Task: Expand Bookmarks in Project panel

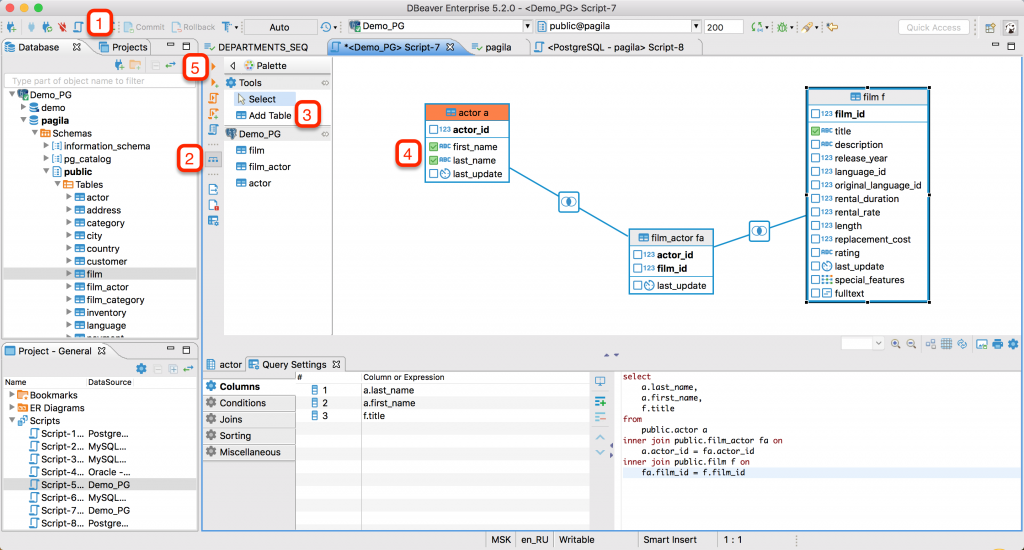Action: 12,395
